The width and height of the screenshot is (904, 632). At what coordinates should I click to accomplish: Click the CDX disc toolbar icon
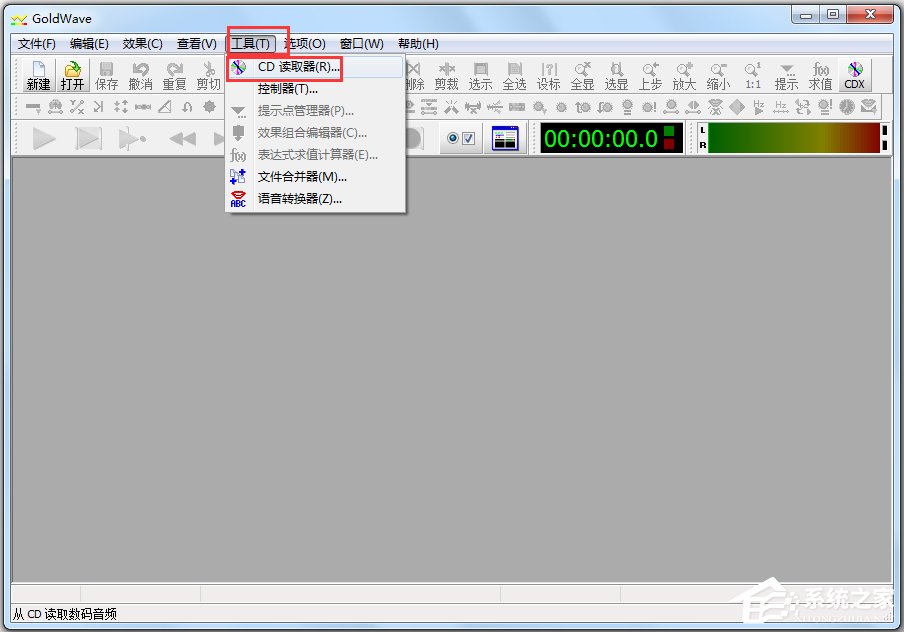pos(855,76)
